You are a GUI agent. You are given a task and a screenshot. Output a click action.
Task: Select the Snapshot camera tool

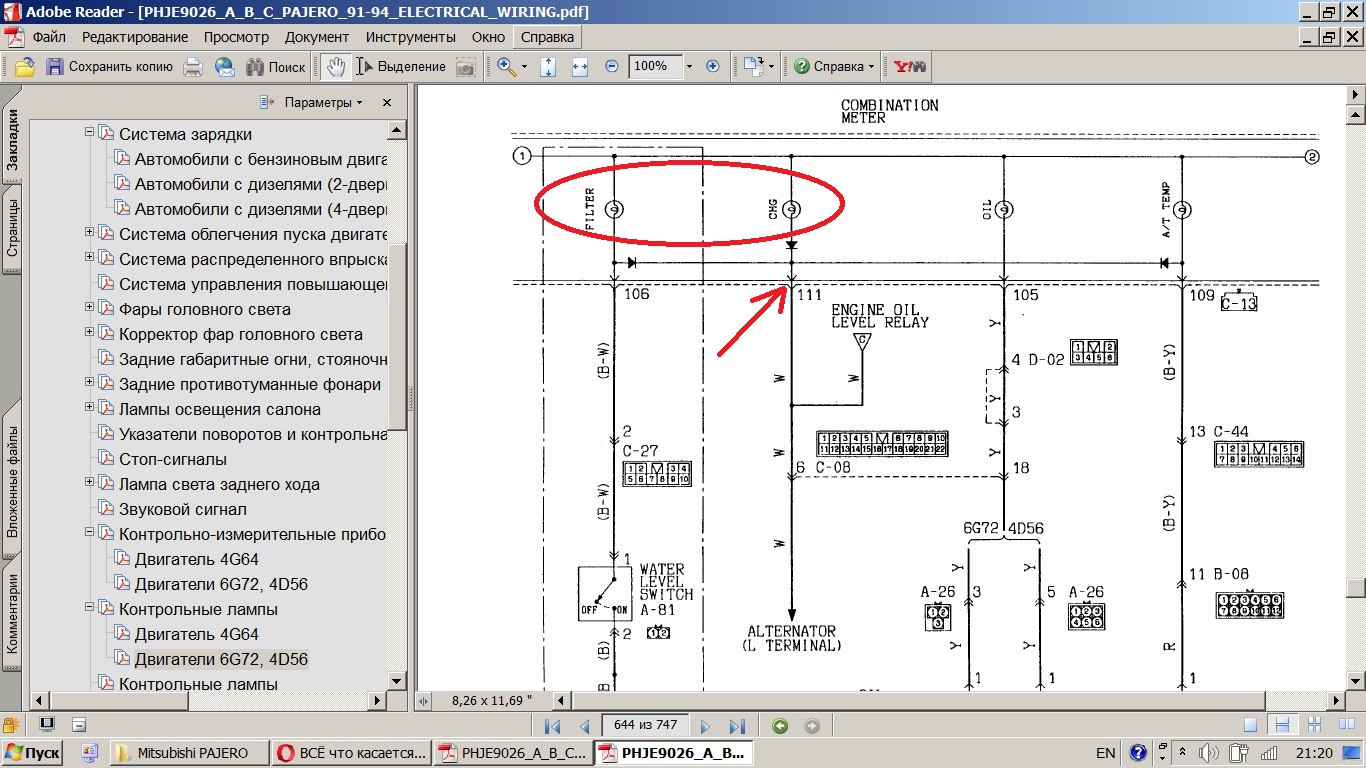pos(465,67)
